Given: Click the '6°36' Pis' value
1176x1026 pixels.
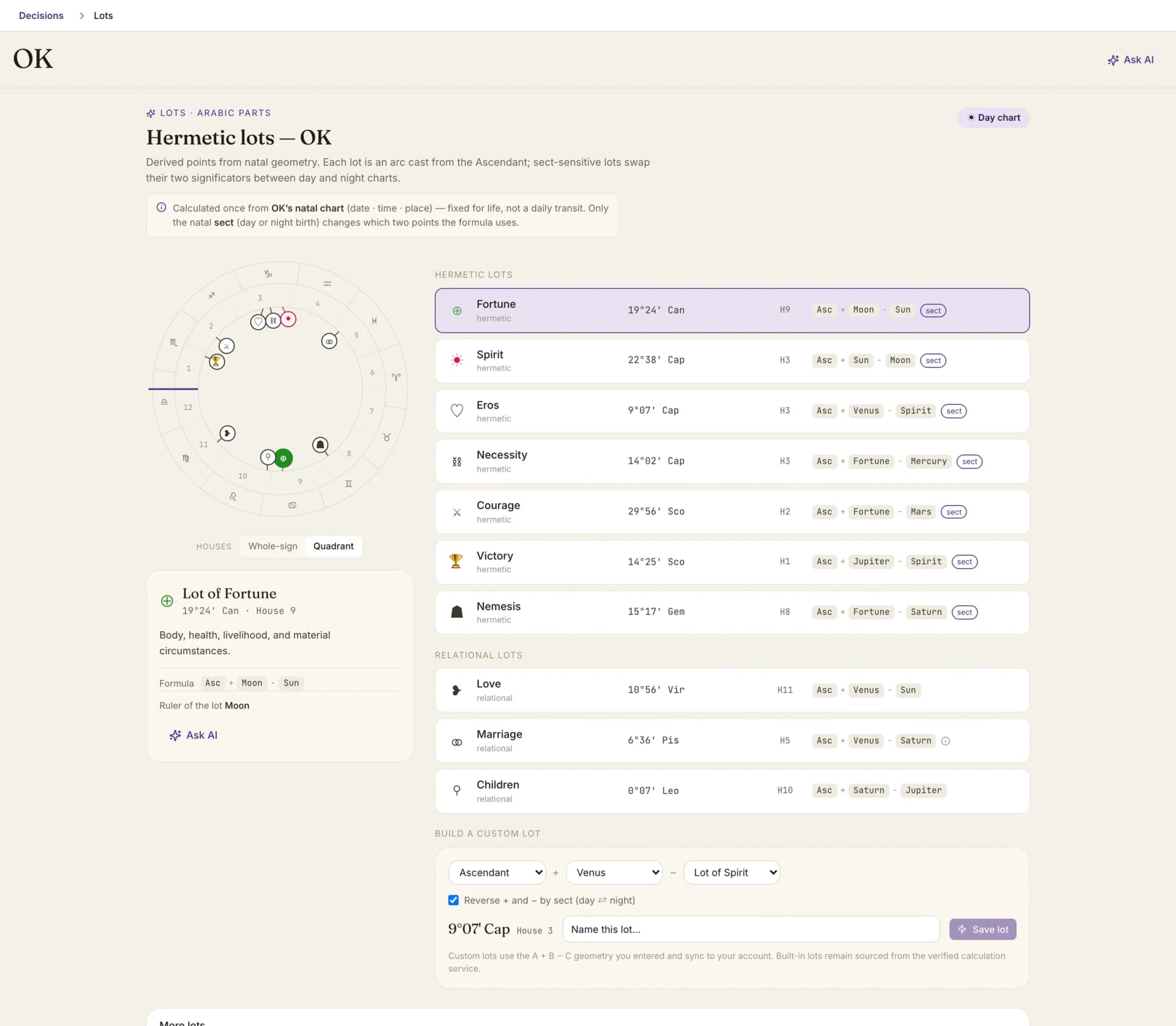Looking at the screenshot, I should coord(653,740).
